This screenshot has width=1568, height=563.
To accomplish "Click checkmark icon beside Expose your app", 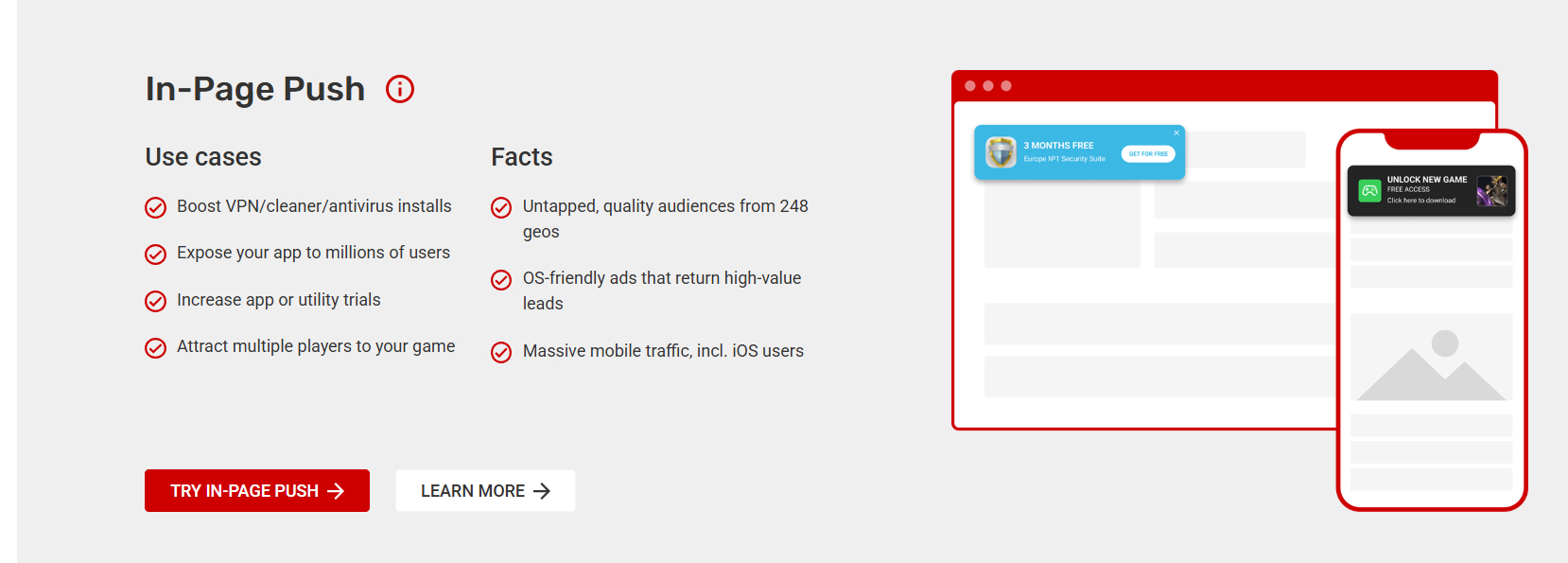I will (155, 254).
